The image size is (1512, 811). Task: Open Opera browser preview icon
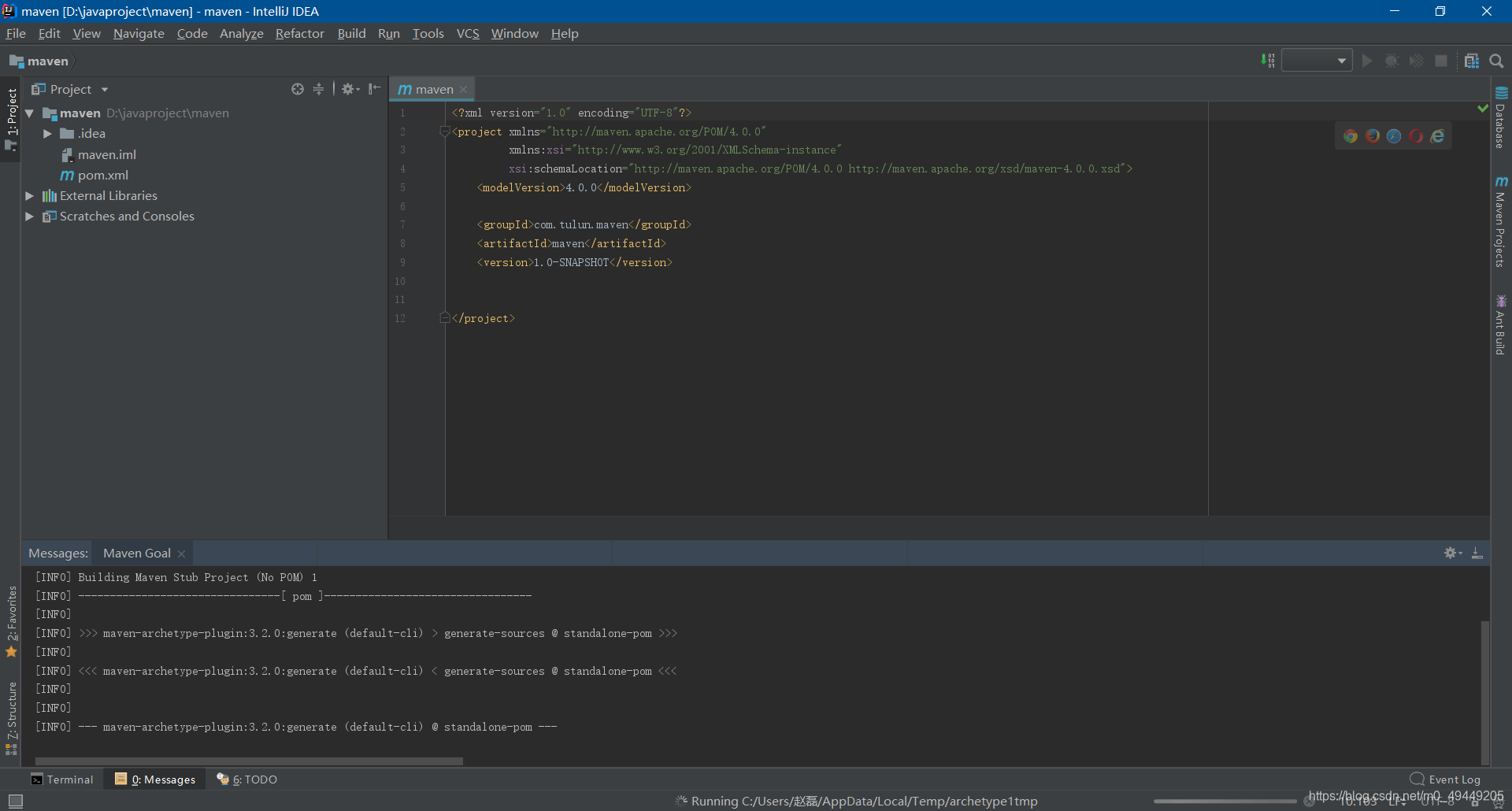(x=1416, y=136)
